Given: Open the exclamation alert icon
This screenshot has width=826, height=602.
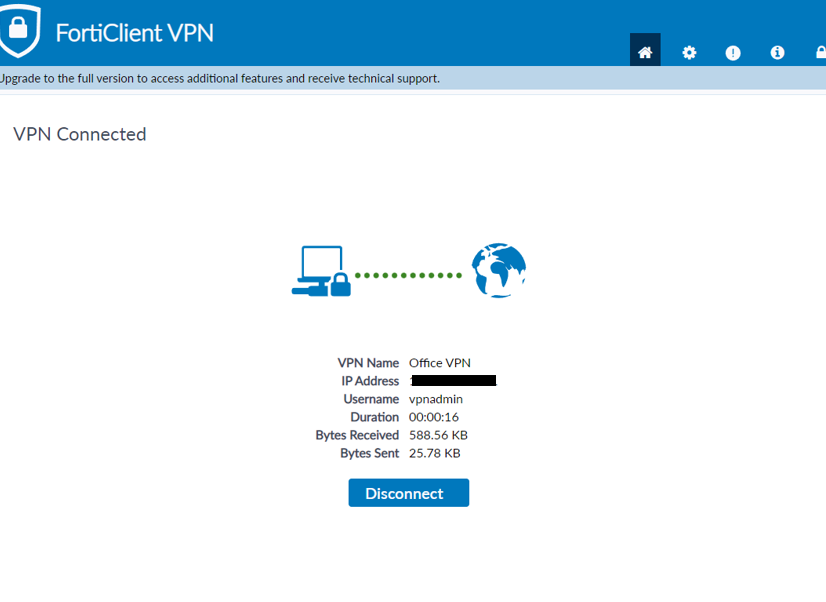Looking at the screenshot, I should [x=733, y=52].
